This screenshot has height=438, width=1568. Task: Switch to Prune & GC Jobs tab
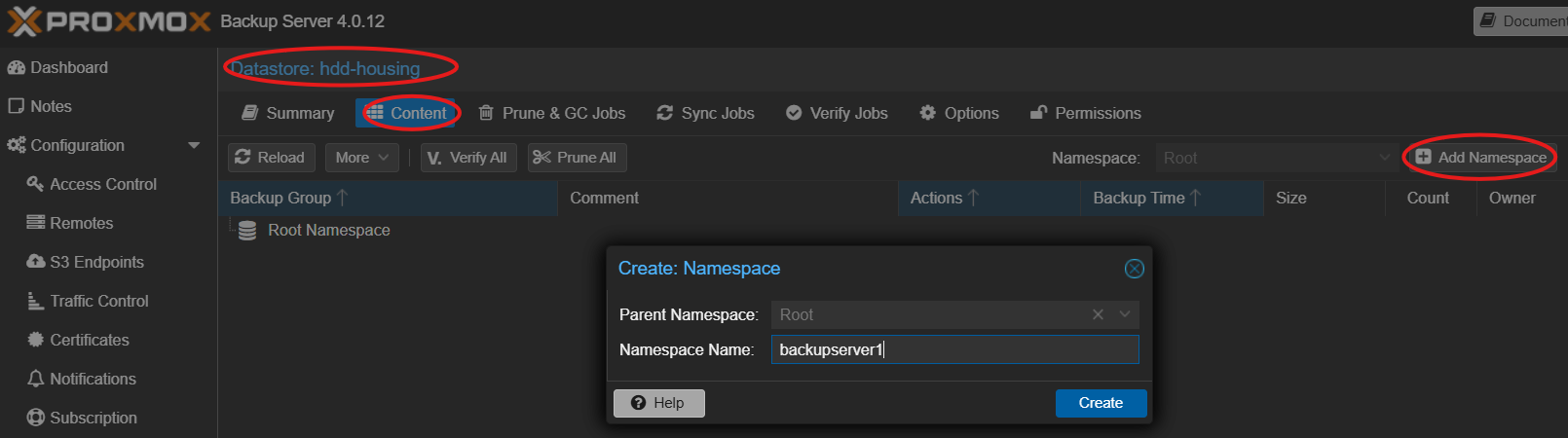tap(552, 113)
